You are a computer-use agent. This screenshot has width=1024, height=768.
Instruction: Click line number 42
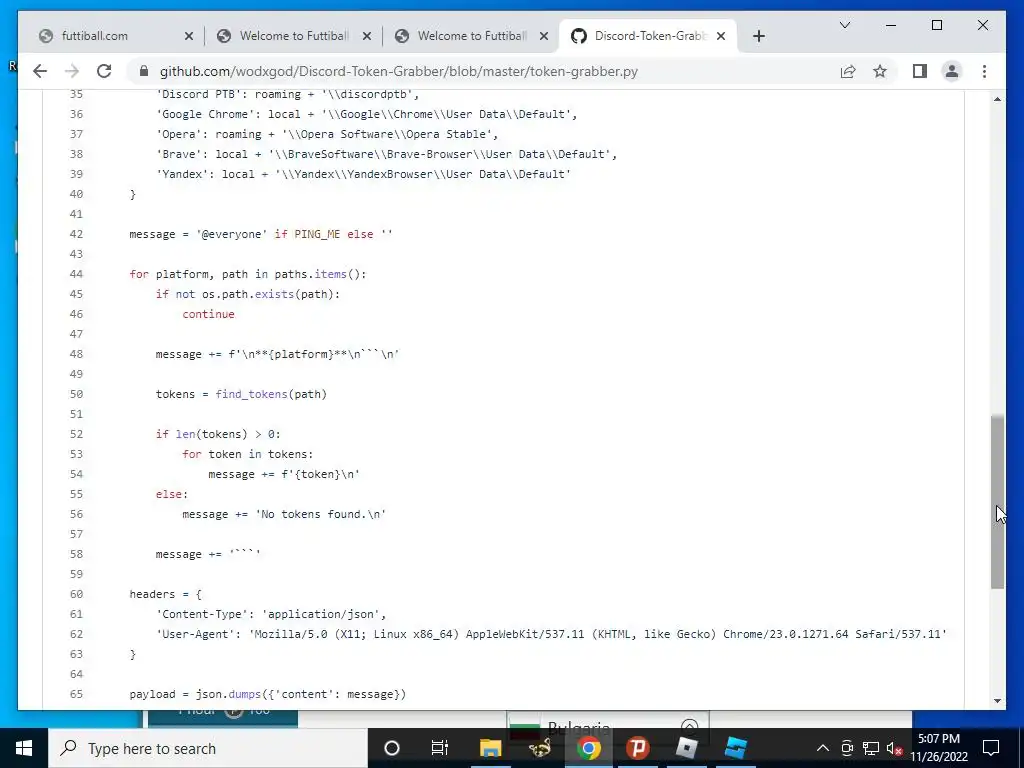[76, 234]
